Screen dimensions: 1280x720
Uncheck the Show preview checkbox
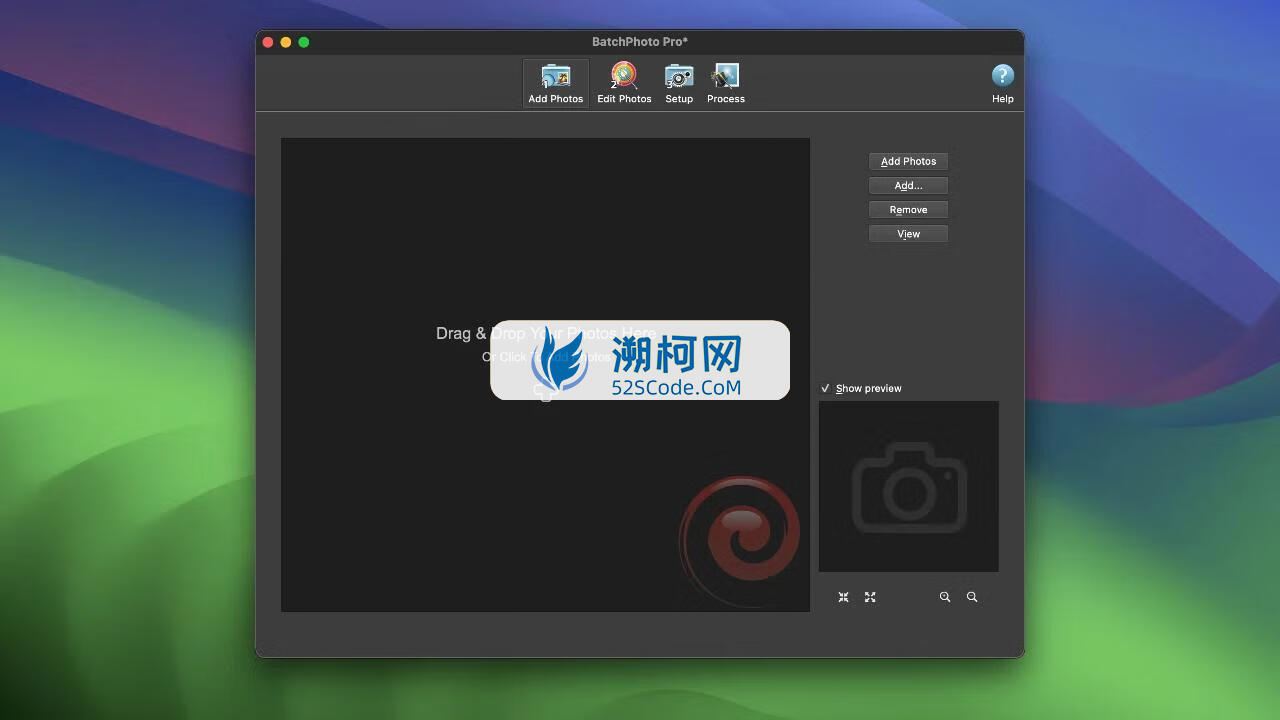click(x=826, y=388)
